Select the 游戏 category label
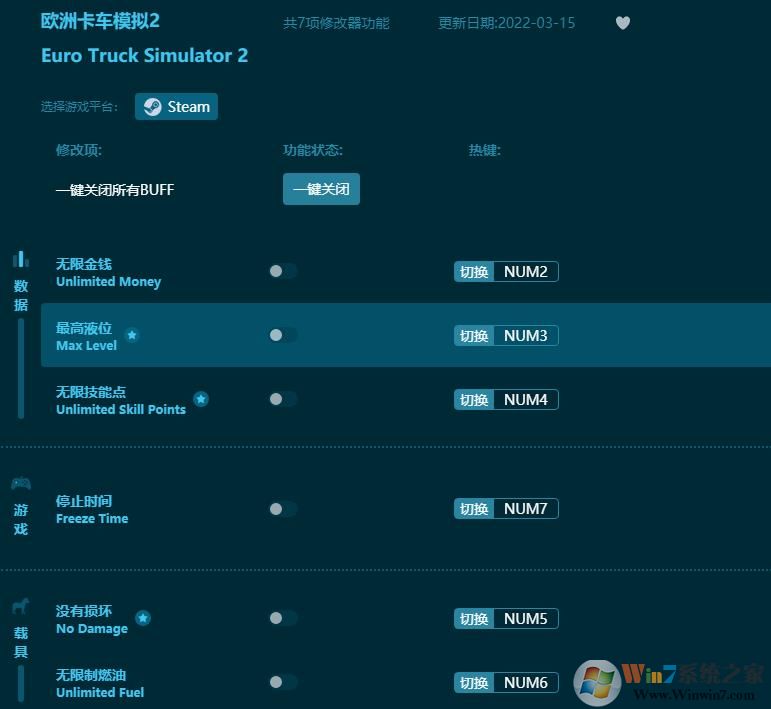771x709 pixels. coord(21,519)
